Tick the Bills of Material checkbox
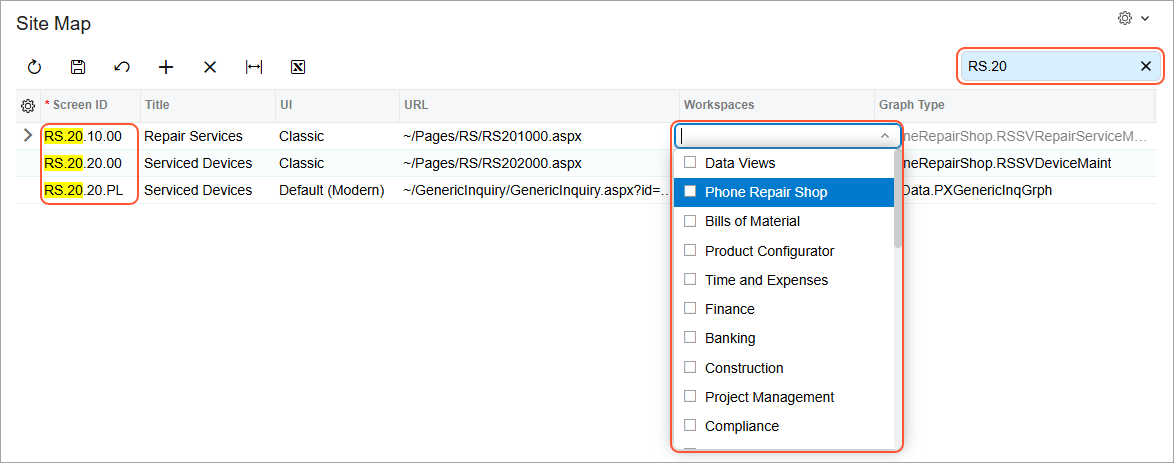1174x463 pixels. pyautogui.click(x=689, y=221)
